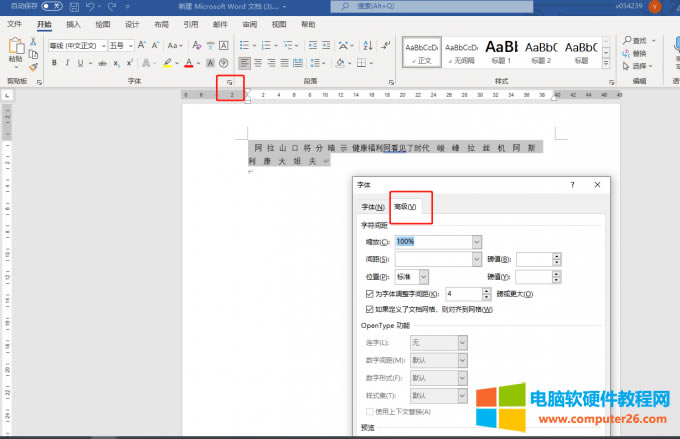The height and width of the screenshot is (439, 680).
Task: Click the Bold formatting icon
Action: tap(55, 63)
